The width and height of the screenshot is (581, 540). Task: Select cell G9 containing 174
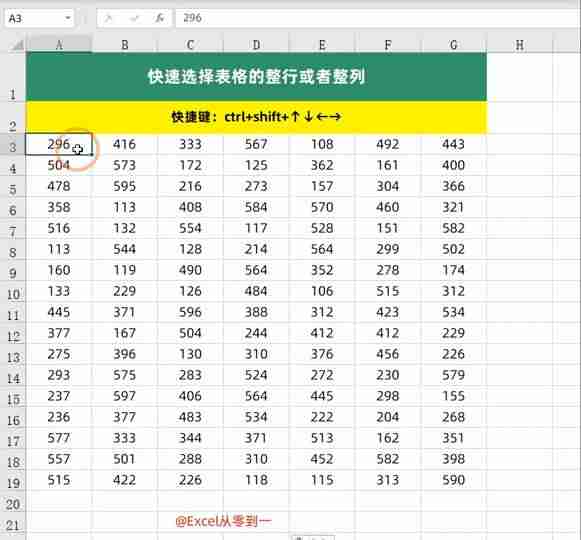[454, 270]
